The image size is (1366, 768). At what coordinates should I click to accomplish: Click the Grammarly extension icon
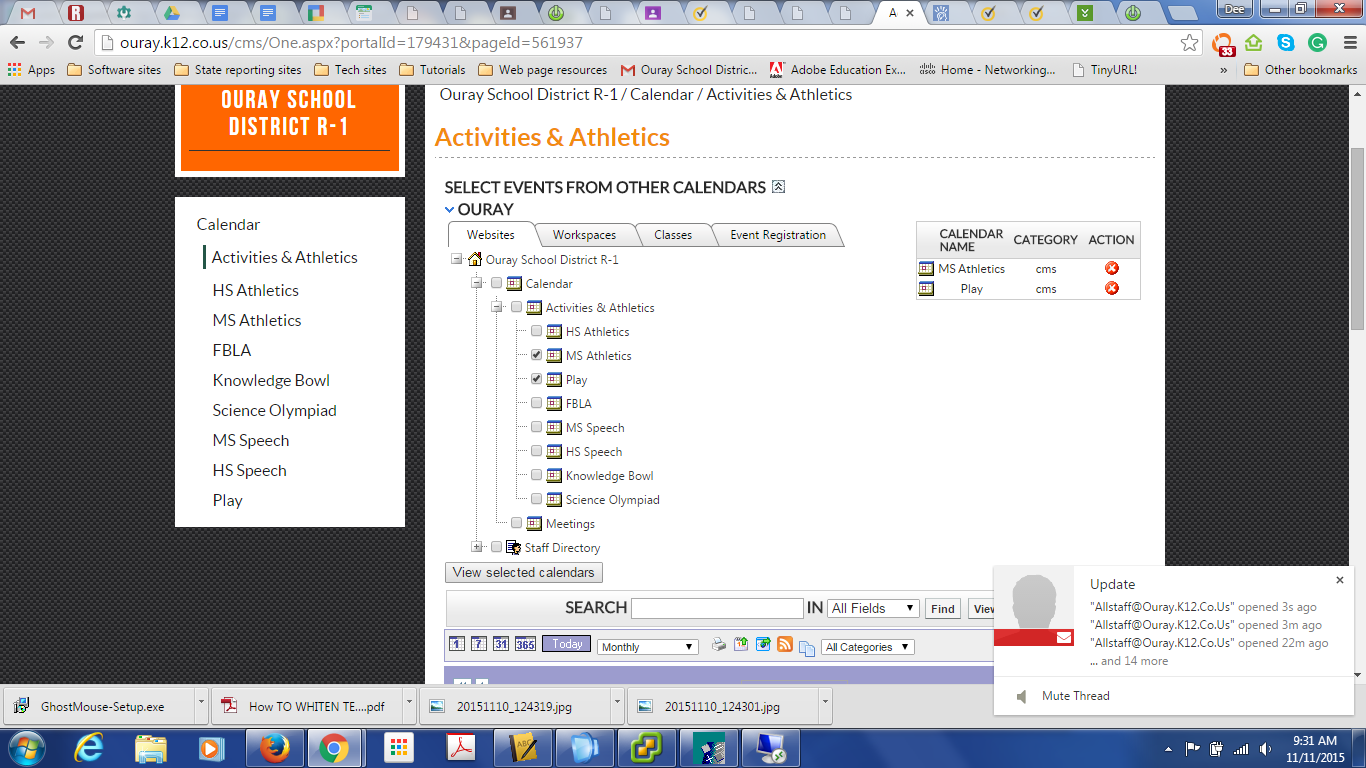[x=1317, y=43]
